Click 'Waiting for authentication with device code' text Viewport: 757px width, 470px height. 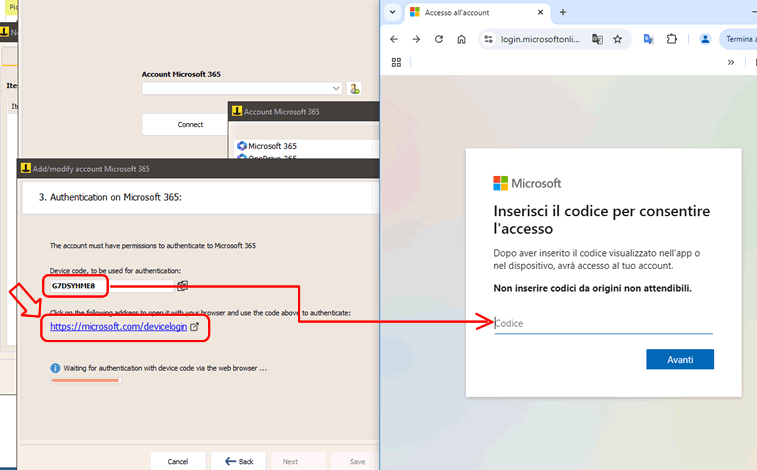coord(165,368)
